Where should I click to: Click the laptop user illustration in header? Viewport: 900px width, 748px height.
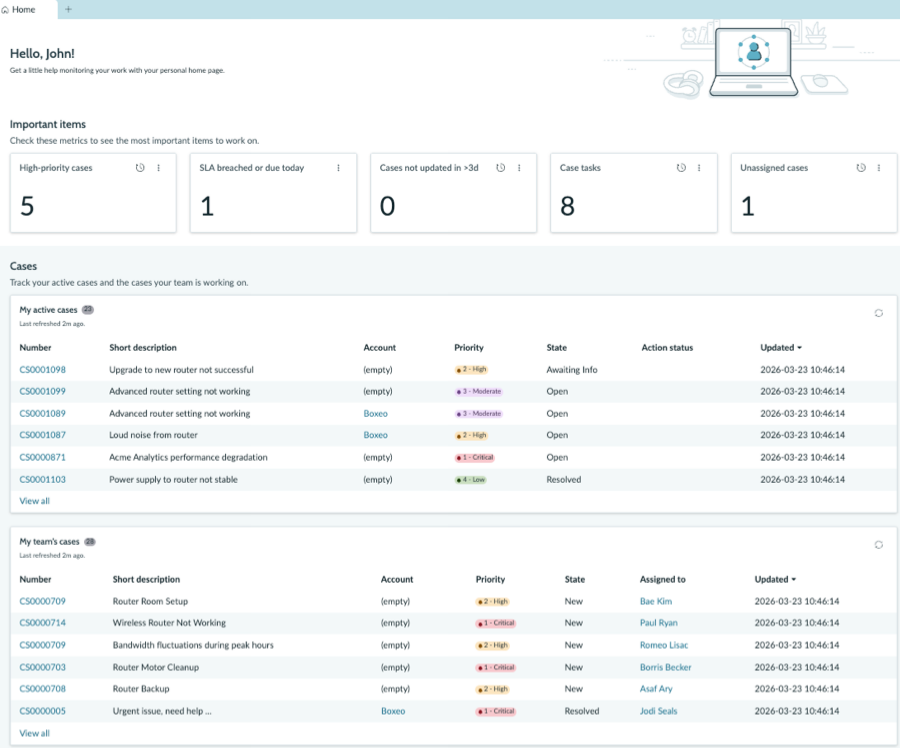(753, 61)
